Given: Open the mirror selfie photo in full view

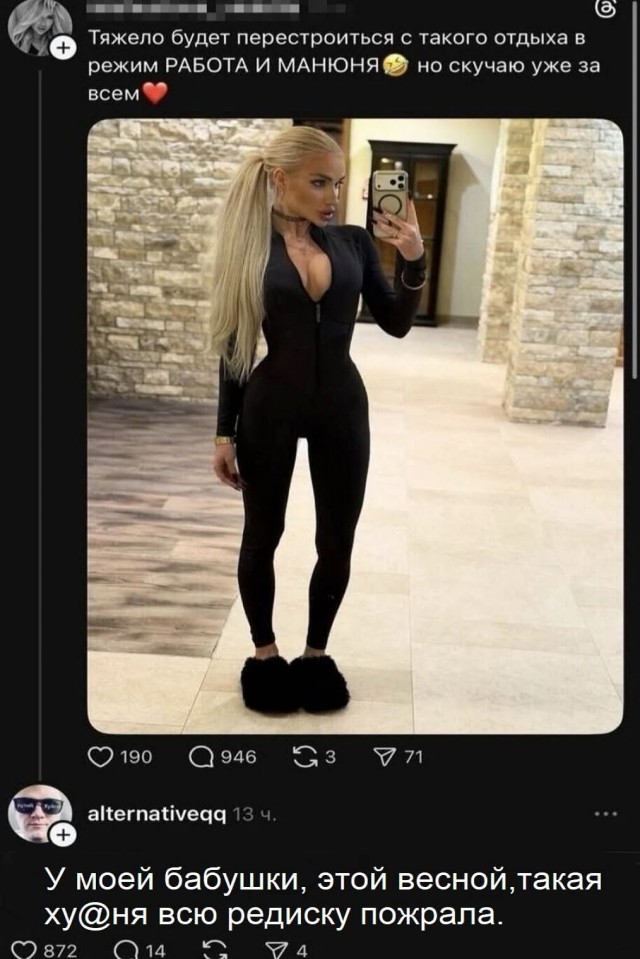Looking at the screenshot, I should 355,426.
